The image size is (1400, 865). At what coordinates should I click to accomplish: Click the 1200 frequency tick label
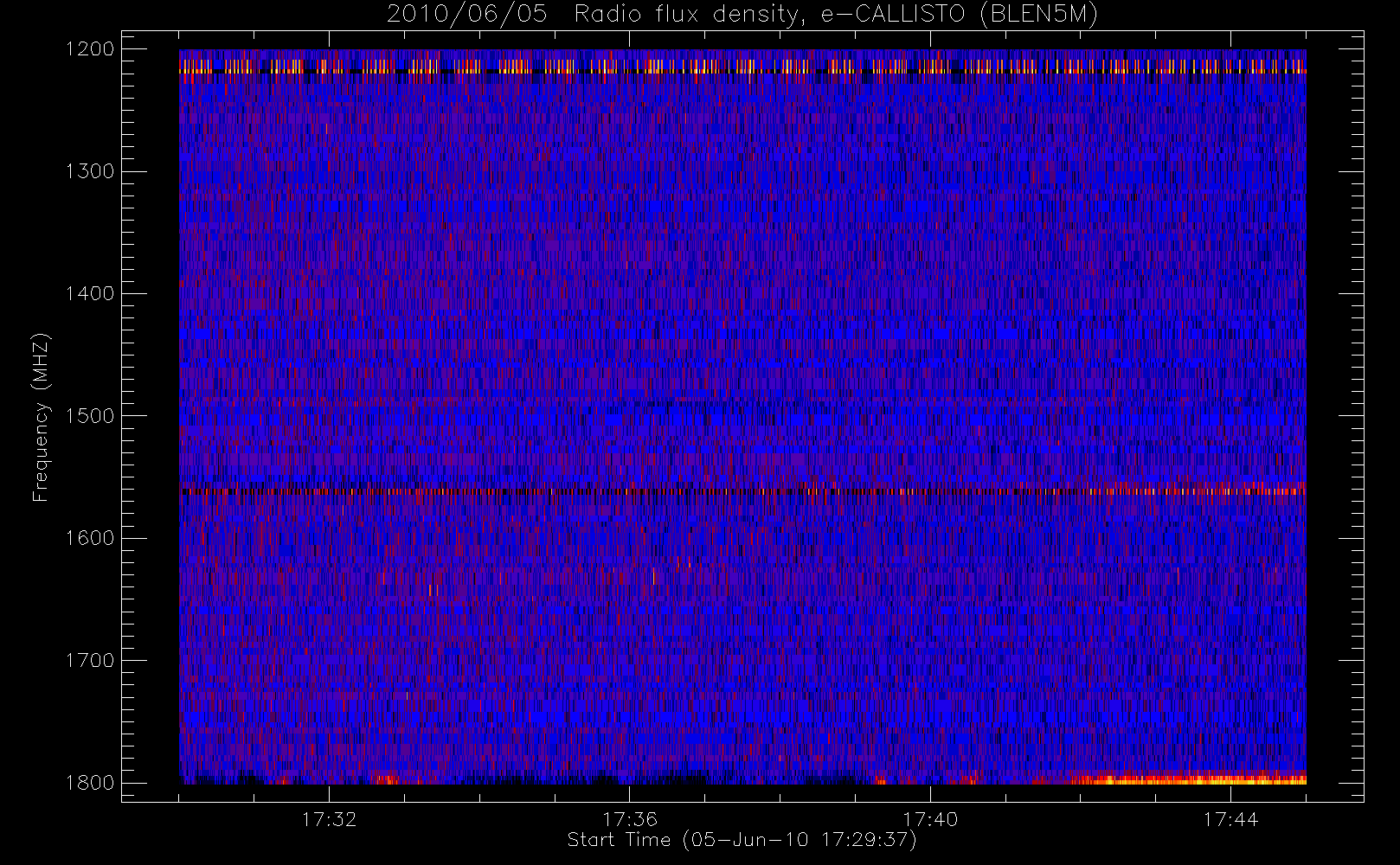click(x=90, y=49)
